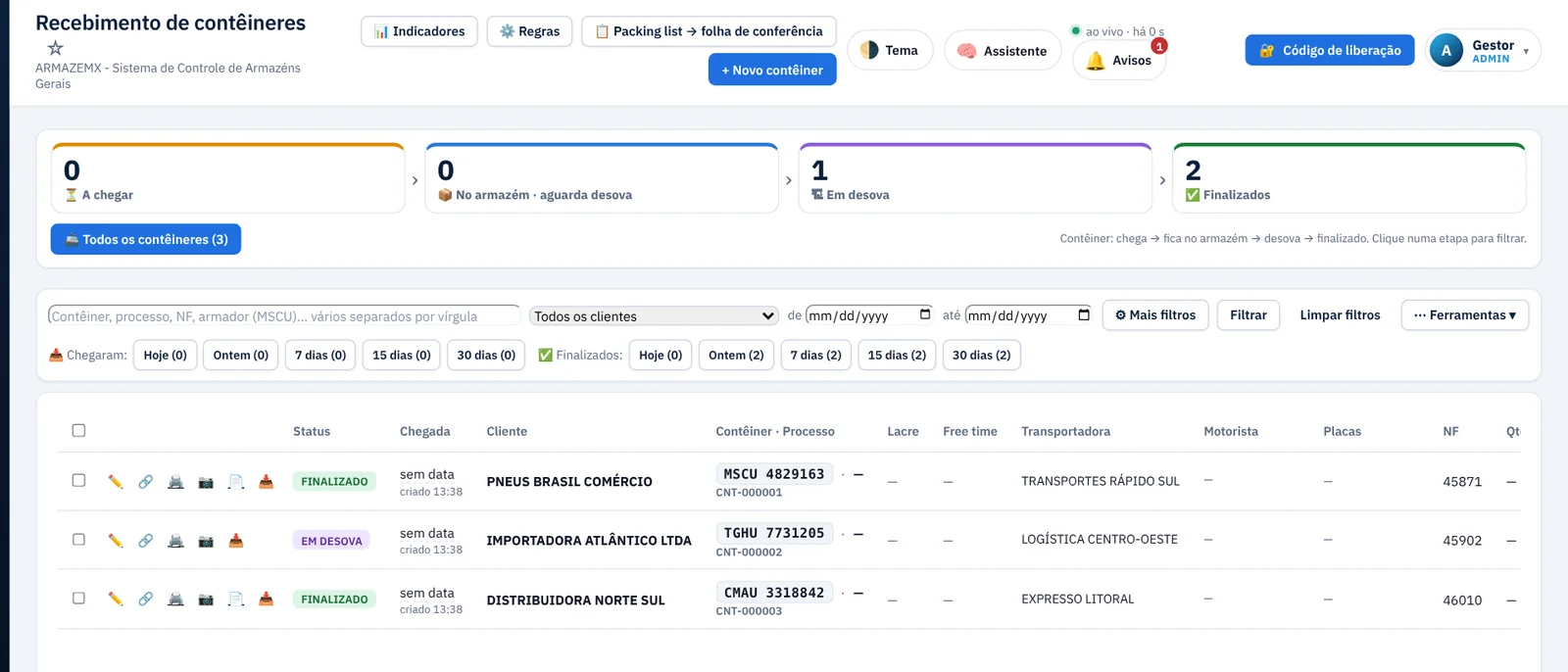Click the 'Chegaram: 7 dias (0)' quick filter
This screenshot has width=1568, height=672.
click(x=320, y=356)
